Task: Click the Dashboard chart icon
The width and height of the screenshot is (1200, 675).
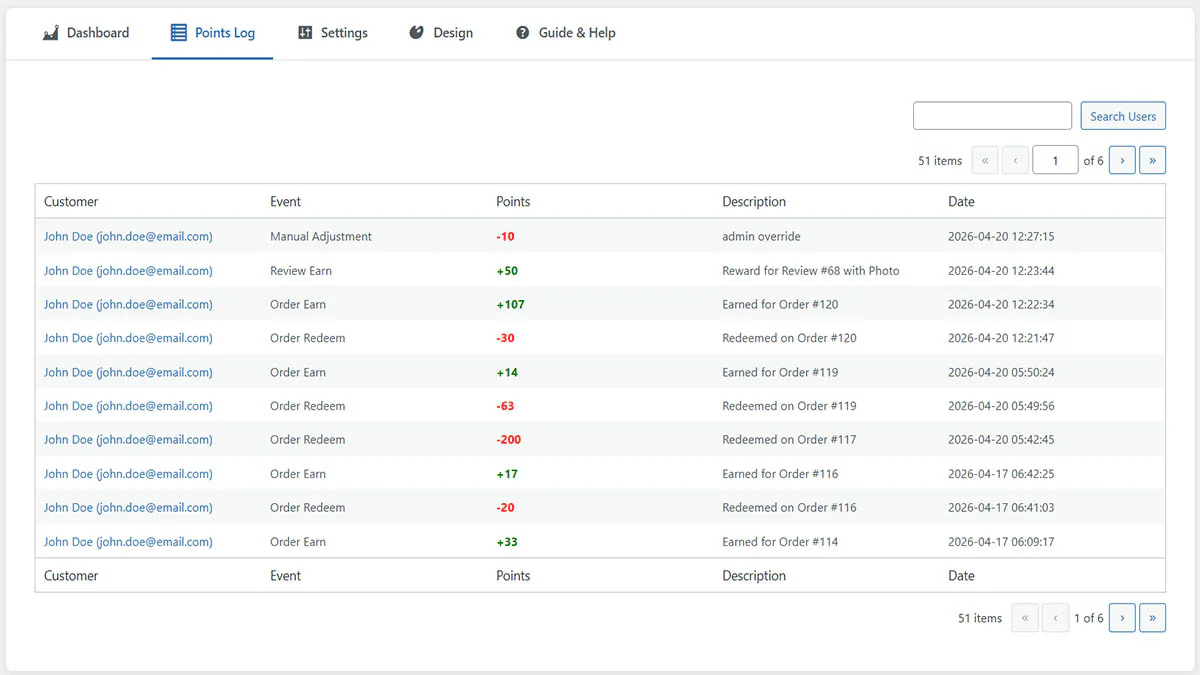Action: point(51,33)
